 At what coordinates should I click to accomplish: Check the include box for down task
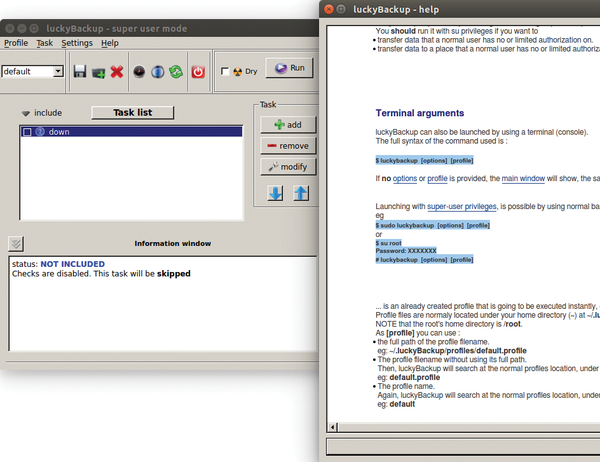click(27, 132)
